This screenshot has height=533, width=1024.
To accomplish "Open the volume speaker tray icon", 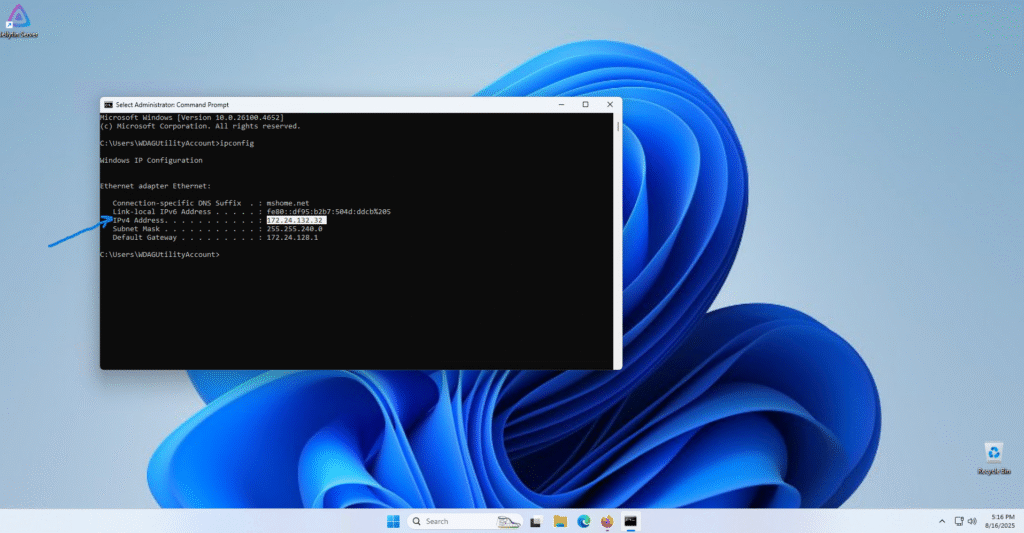I will (x=972, y=521).
